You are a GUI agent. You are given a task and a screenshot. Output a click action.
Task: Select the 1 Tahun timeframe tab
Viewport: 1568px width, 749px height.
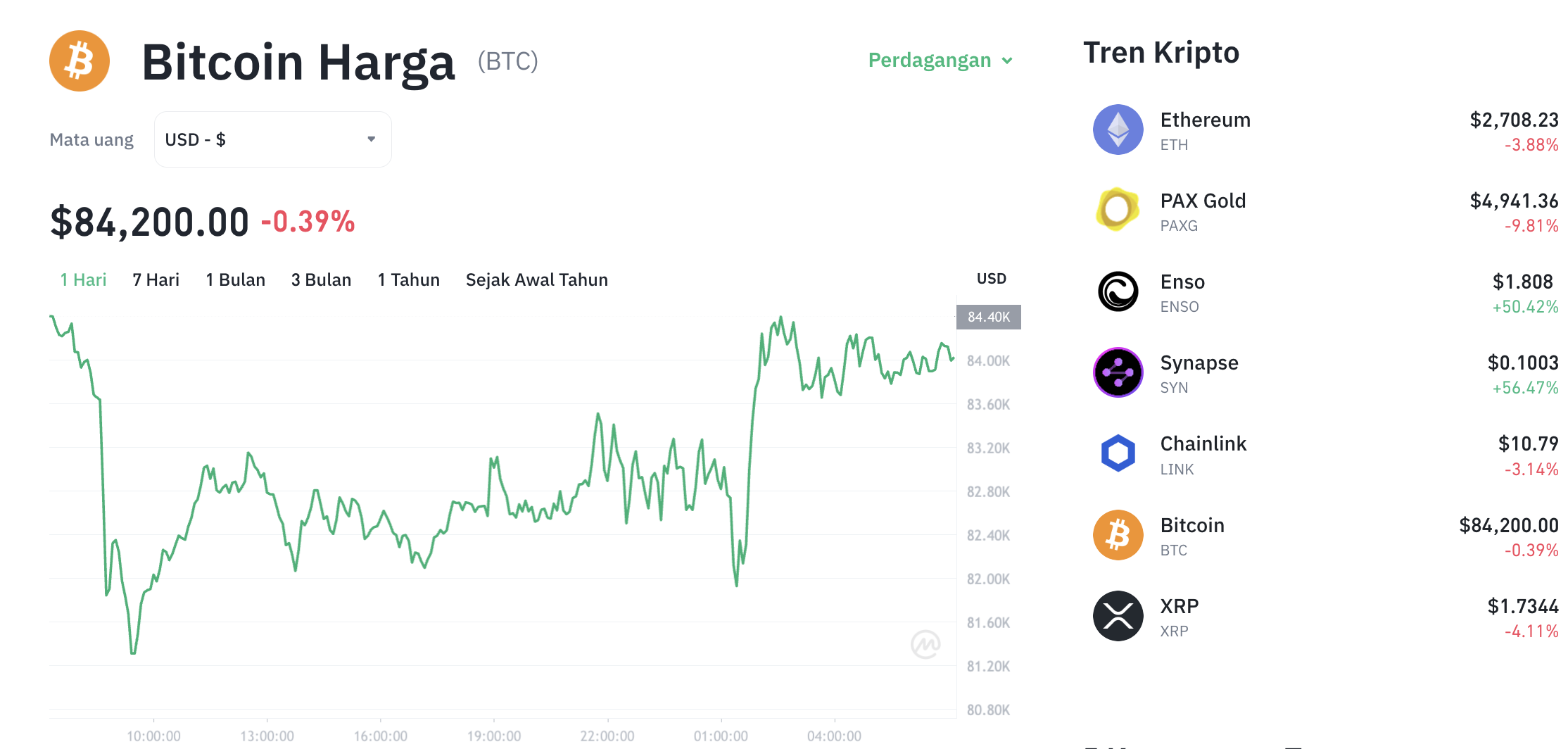(x=408, y=279)
